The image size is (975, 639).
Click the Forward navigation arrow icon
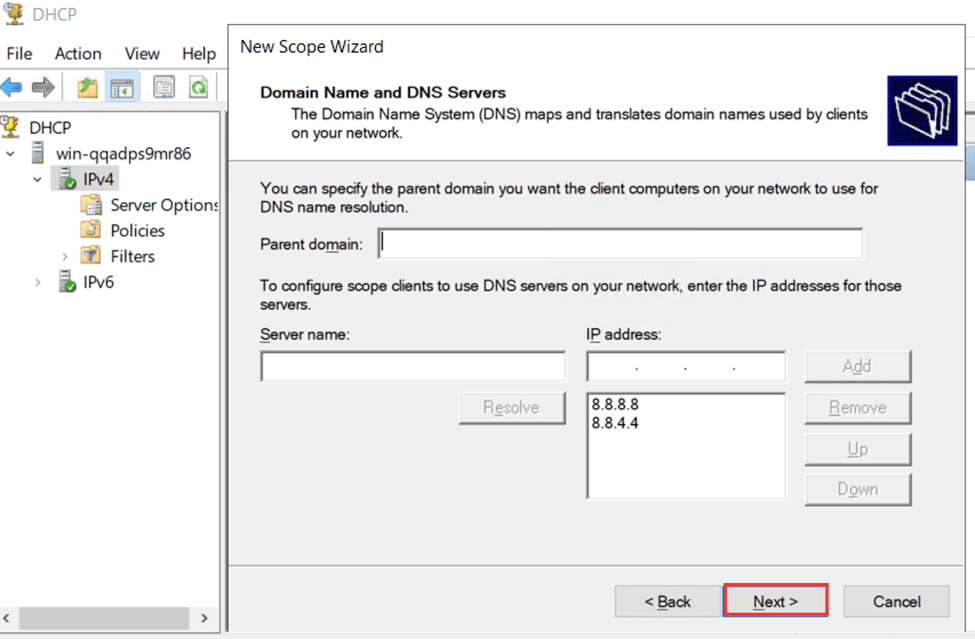(x=42, y=86)
